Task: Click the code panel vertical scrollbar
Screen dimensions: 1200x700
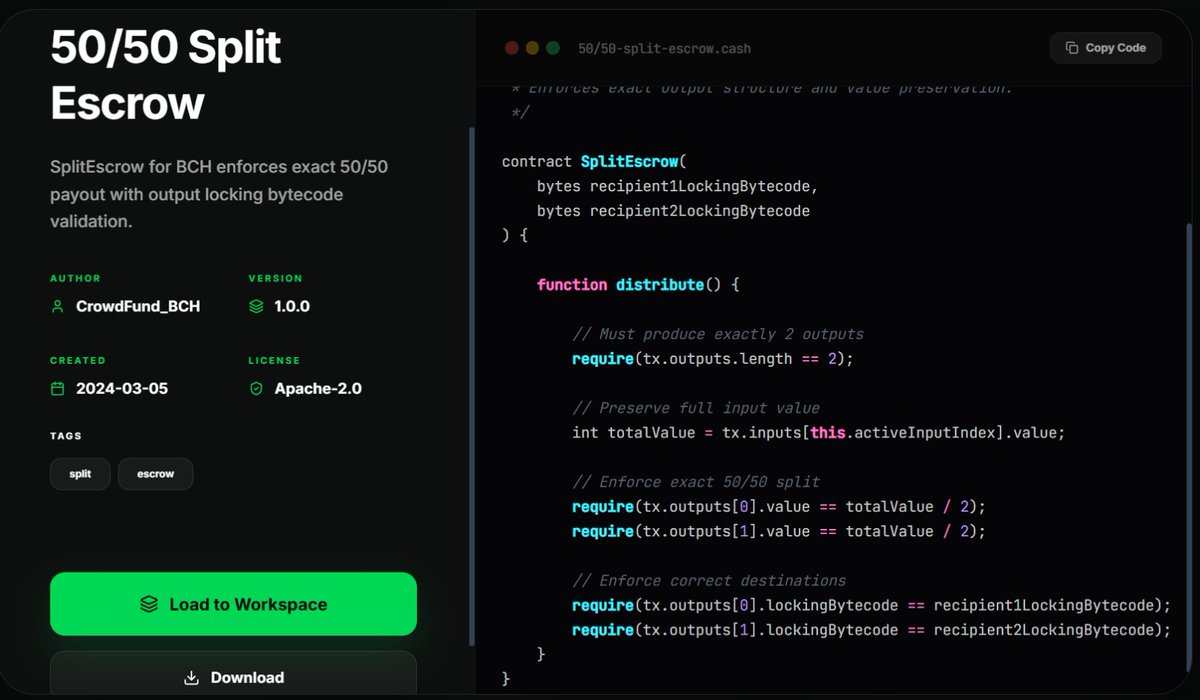Action: click(x=1190, y=445)
